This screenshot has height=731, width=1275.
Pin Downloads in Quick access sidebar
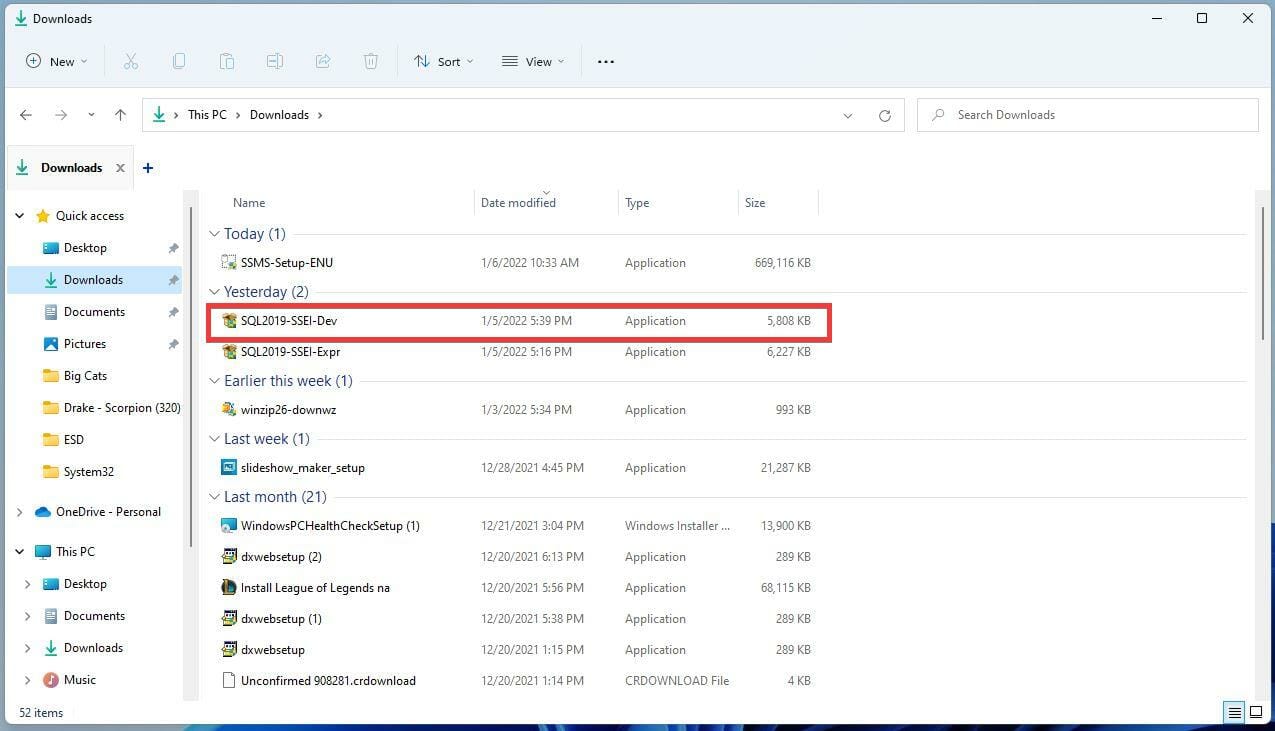[172, 279]
